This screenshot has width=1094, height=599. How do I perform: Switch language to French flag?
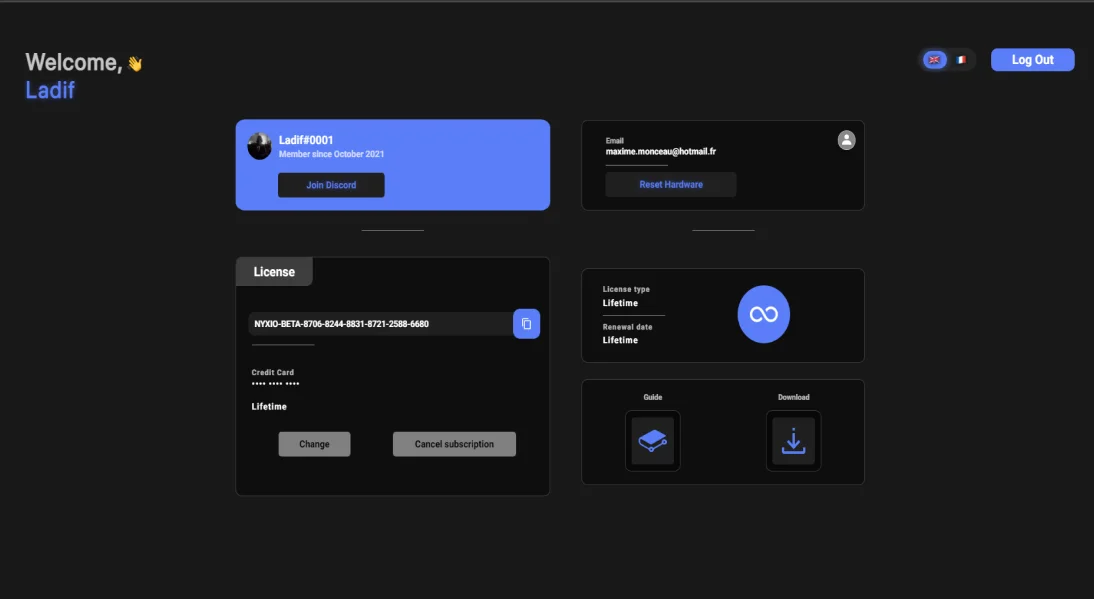pyautogui.click(x=961, y=60)
